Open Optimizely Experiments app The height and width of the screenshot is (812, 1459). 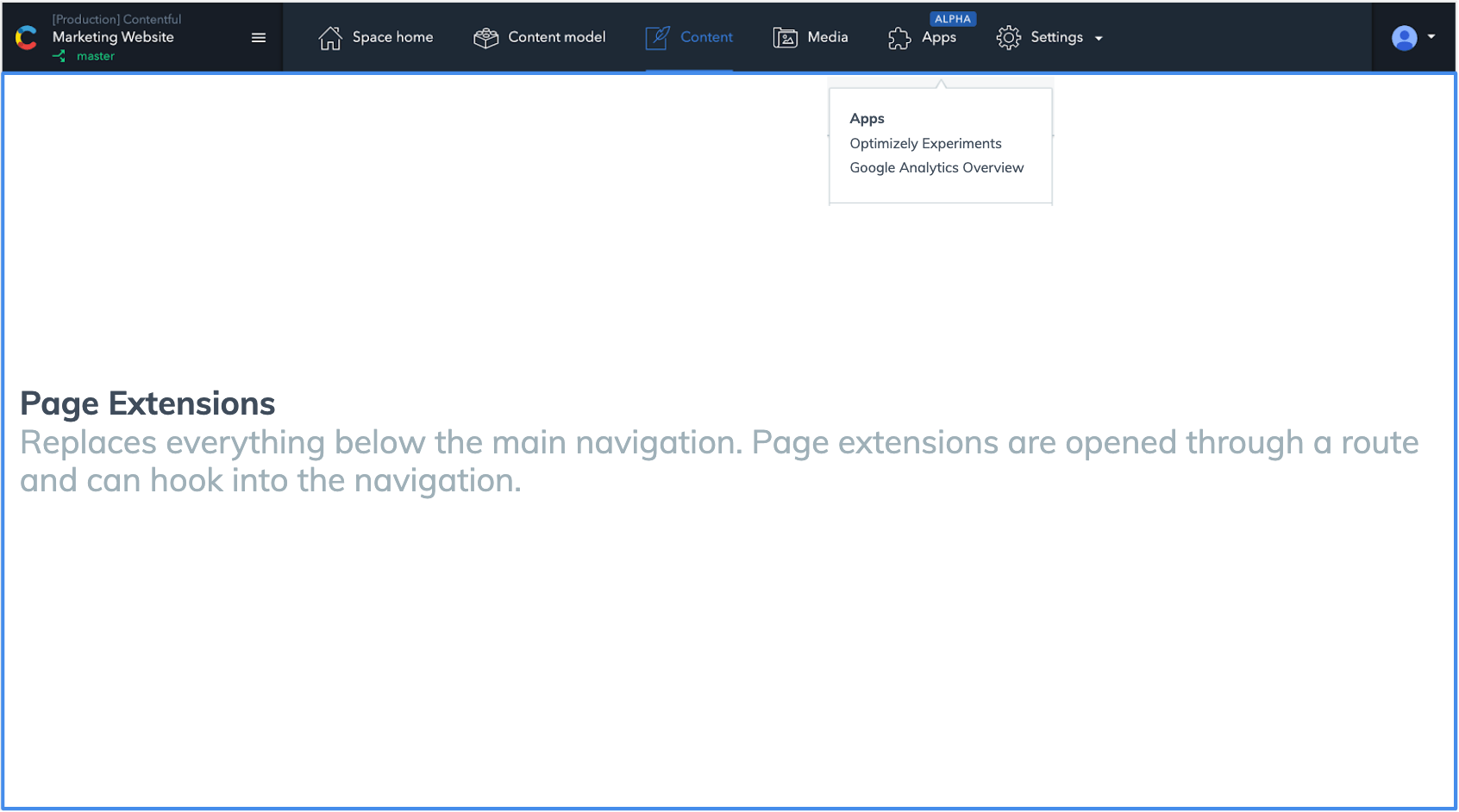pos(925,143)
